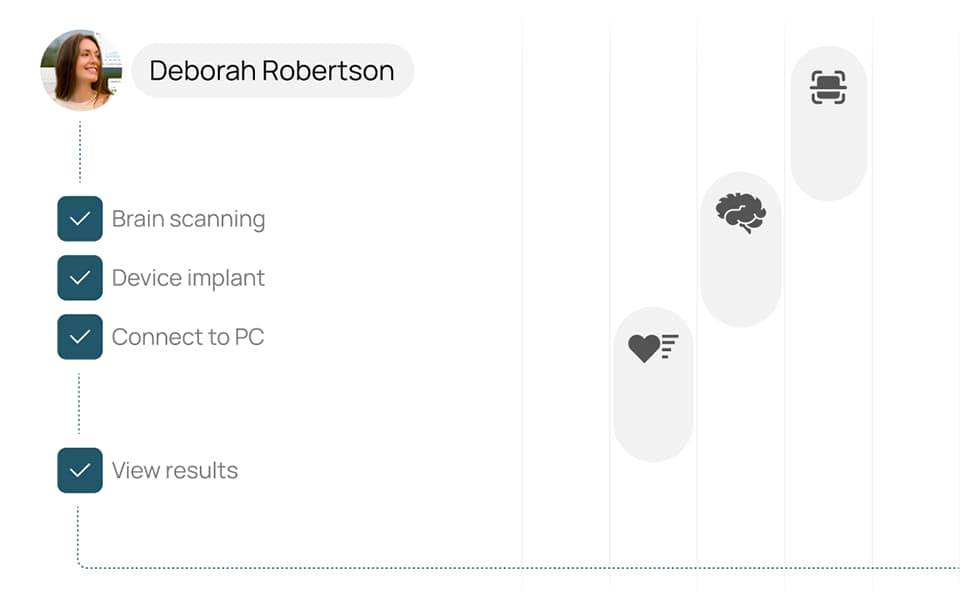Click the heart with lines icon

point(653,347)
